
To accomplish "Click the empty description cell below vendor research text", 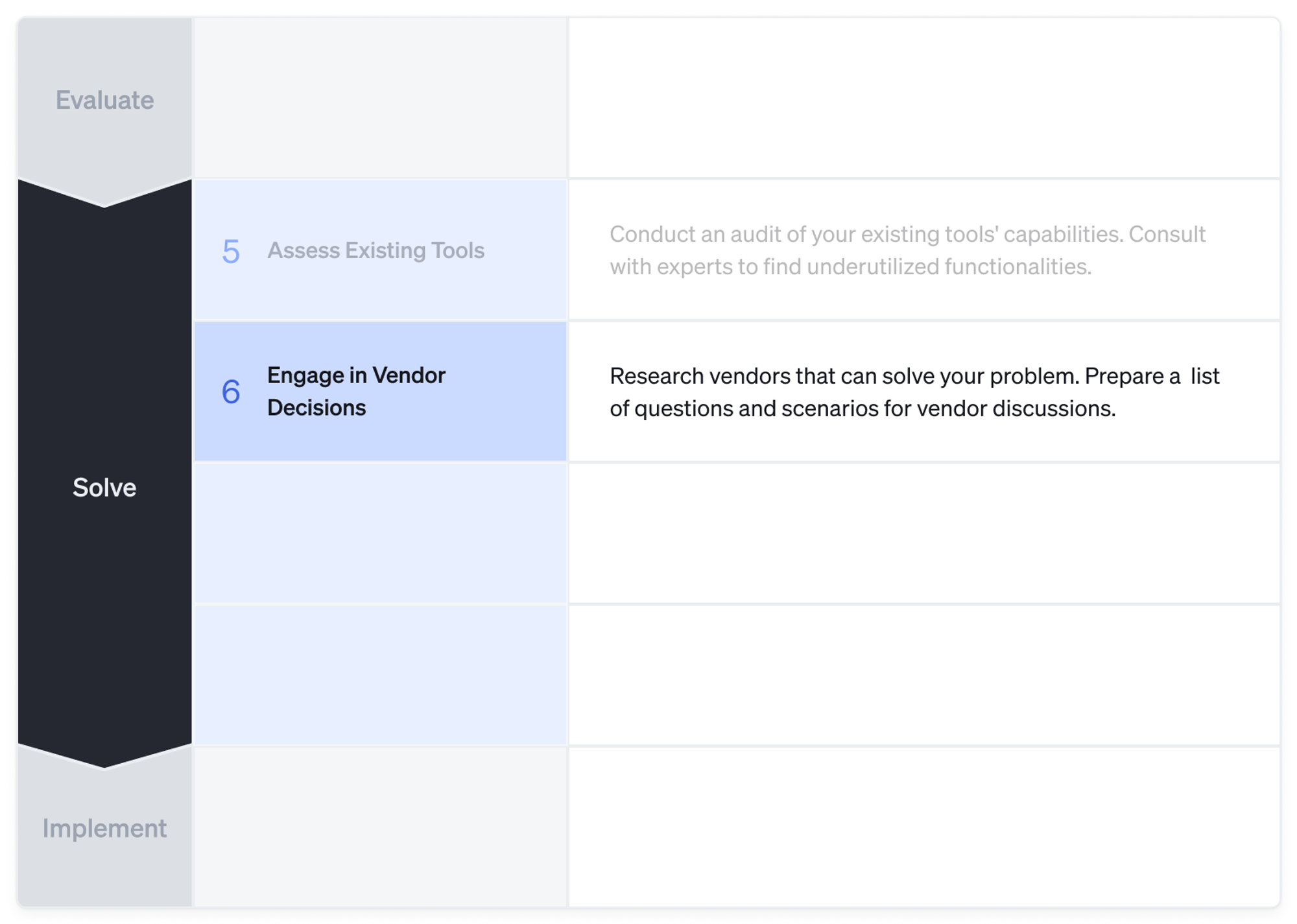I will click(x=923, y=533).
